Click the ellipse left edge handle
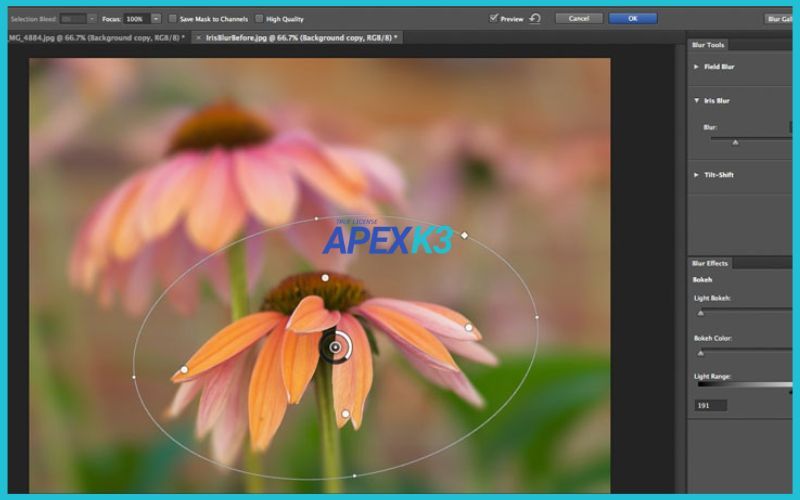 coord(134,377)
